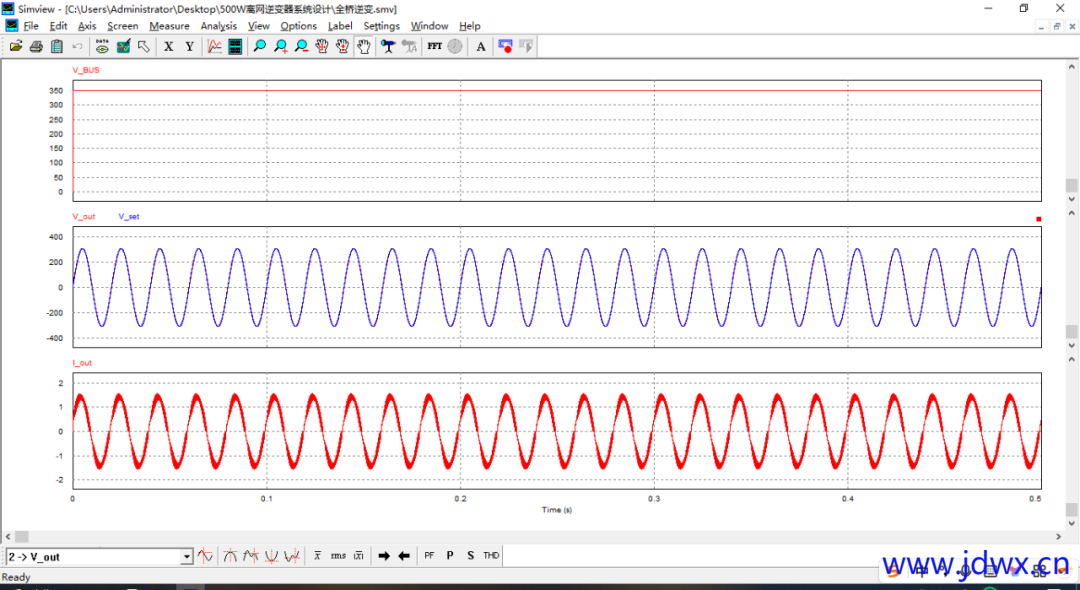Click the V_BUS curve label
The image size is (1080, 590).
87,70
